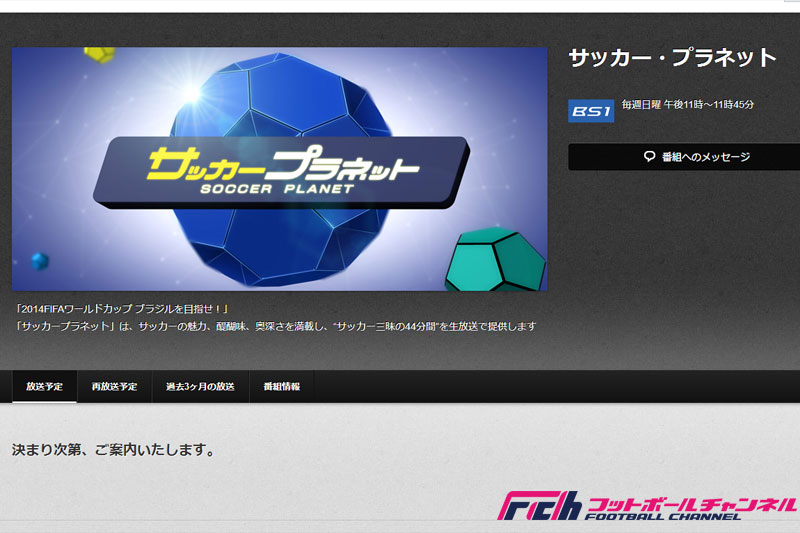
Task: Click the サッカー・プラネット program title heading
Action: [x=672, y=58]
